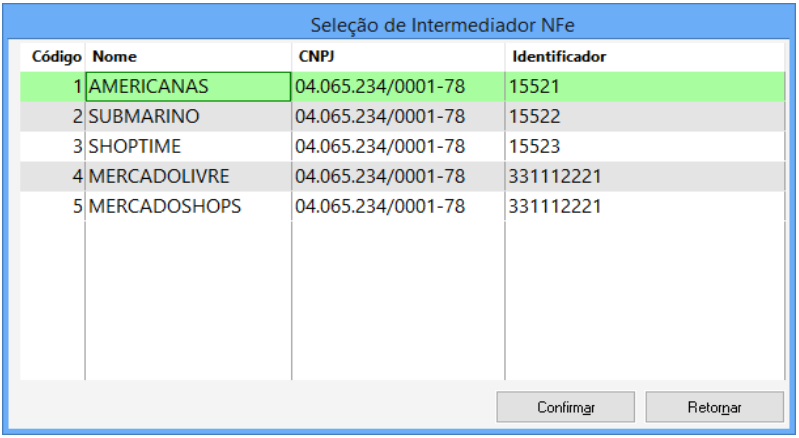Click code 4 in MERCADOLIVRE row
Screen dimensions: 799x438
tap(77, 177)
